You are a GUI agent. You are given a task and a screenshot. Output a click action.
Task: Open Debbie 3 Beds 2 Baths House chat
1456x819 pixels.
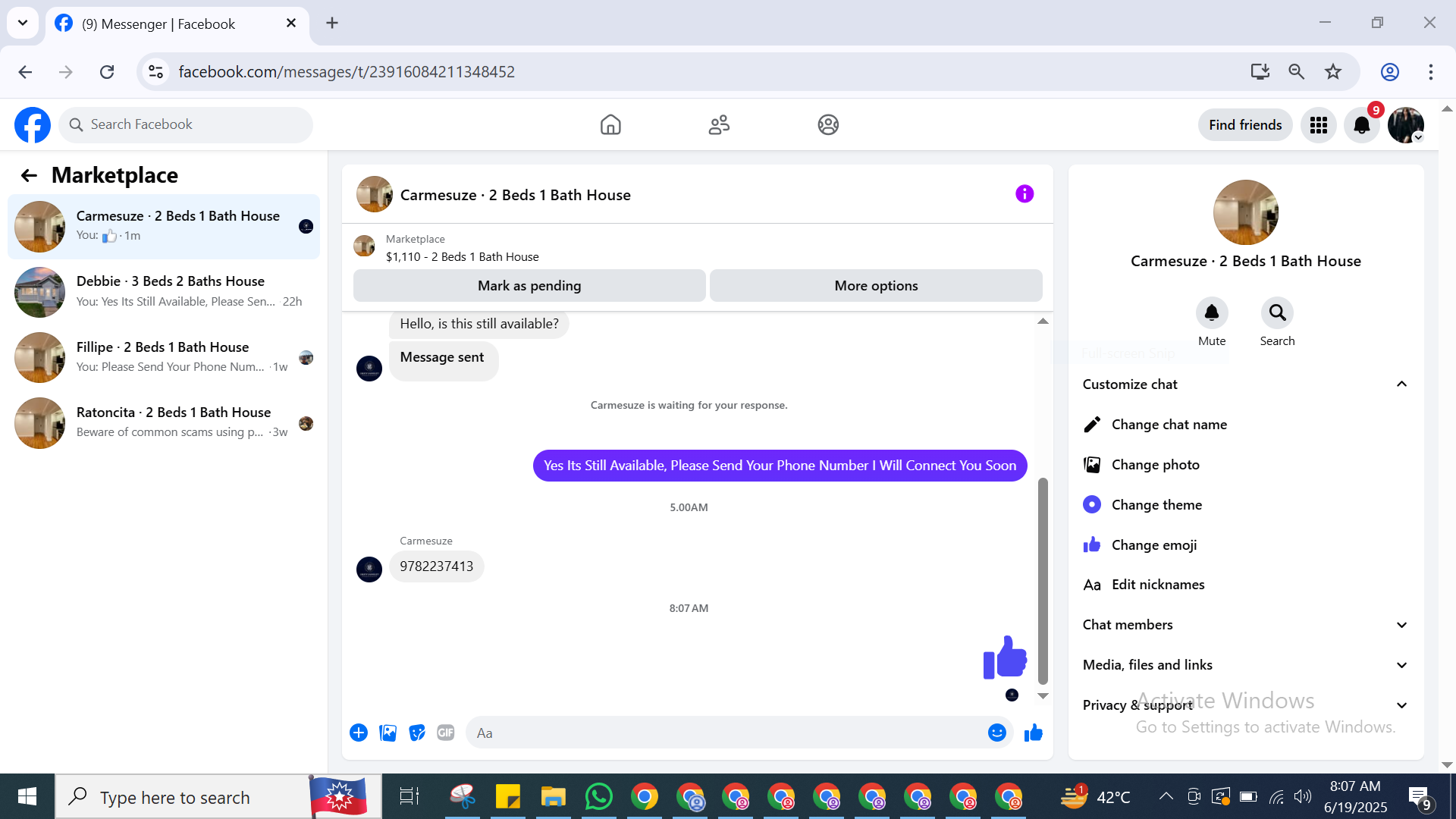tap(164, 292)
